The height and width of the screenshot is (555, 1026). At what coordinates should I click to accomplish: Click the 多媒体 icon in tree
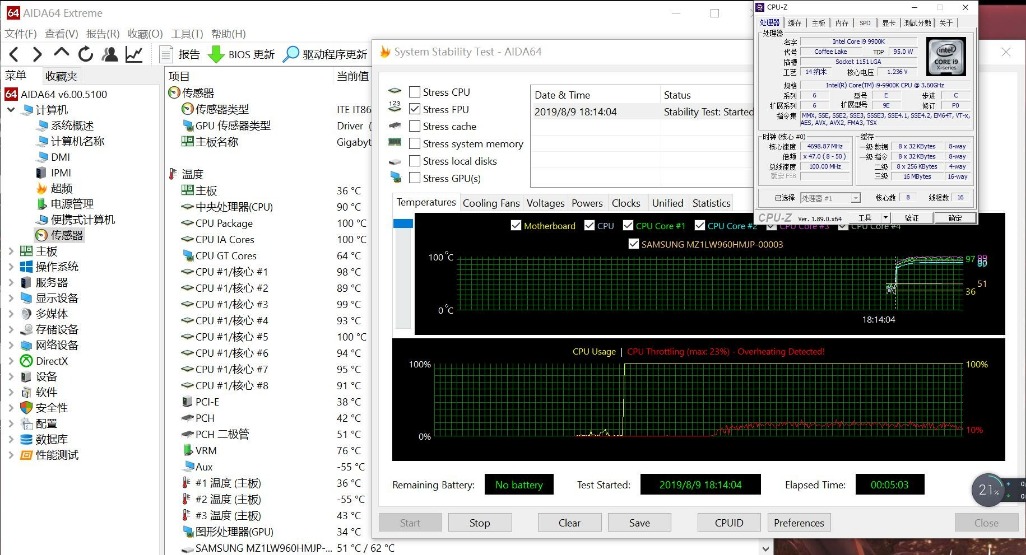tap(26, 313)
